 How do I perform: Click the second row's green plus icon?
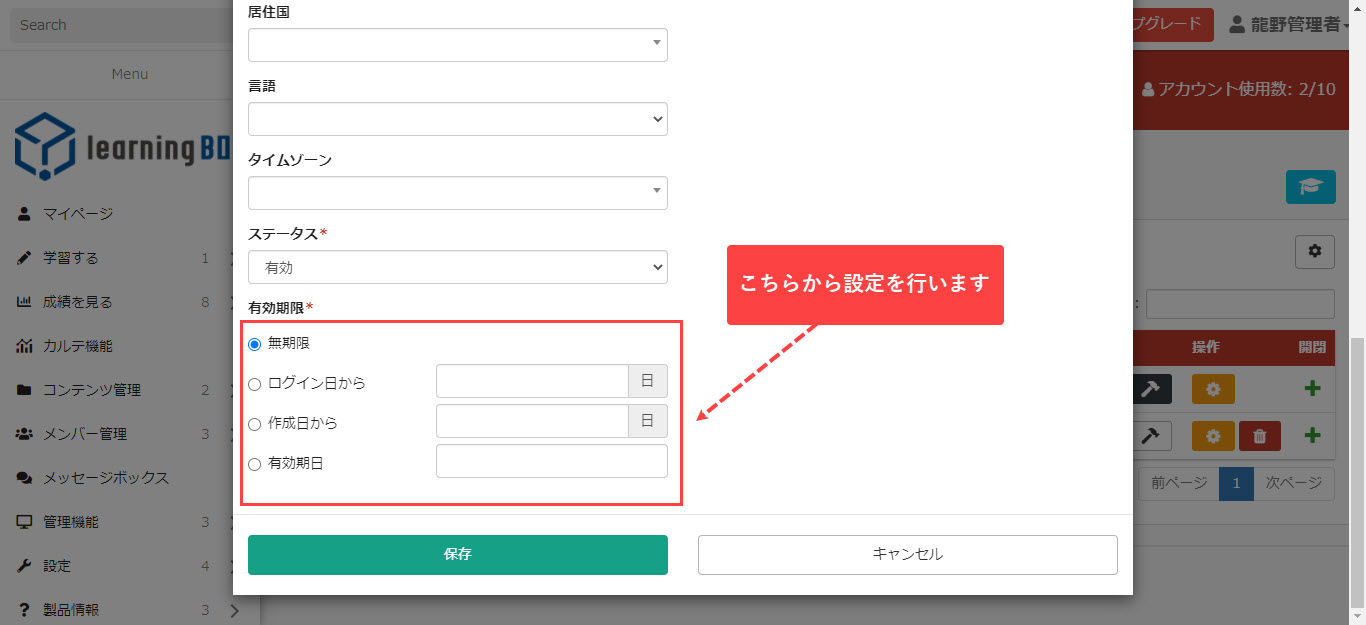click(1312, 436)
